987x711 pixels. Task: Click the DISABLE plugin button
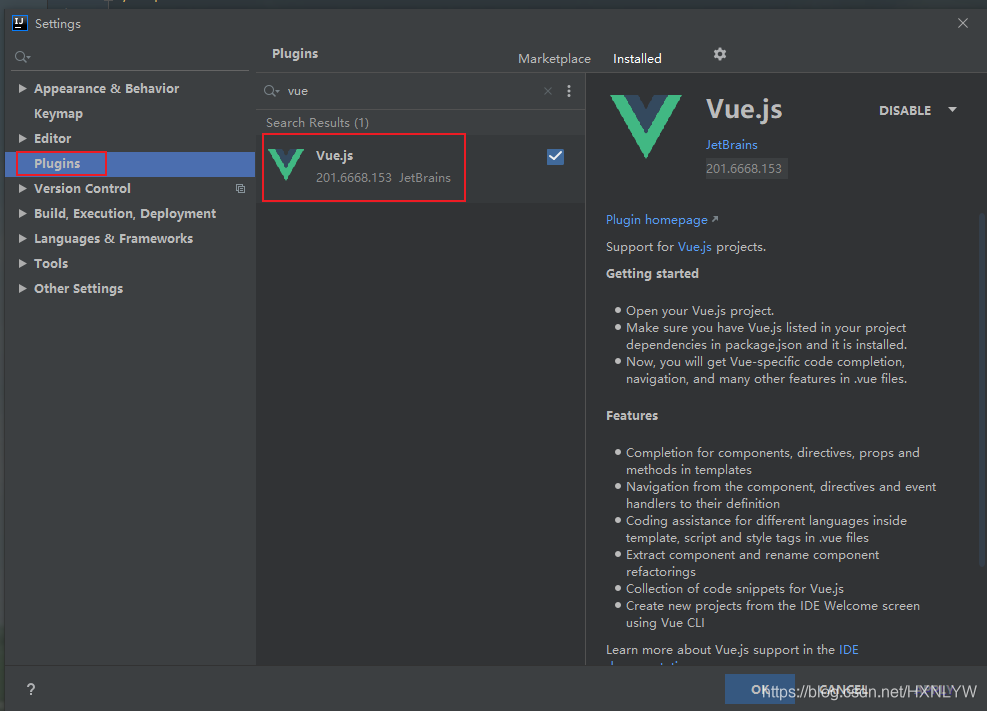[x=905, y=110]
